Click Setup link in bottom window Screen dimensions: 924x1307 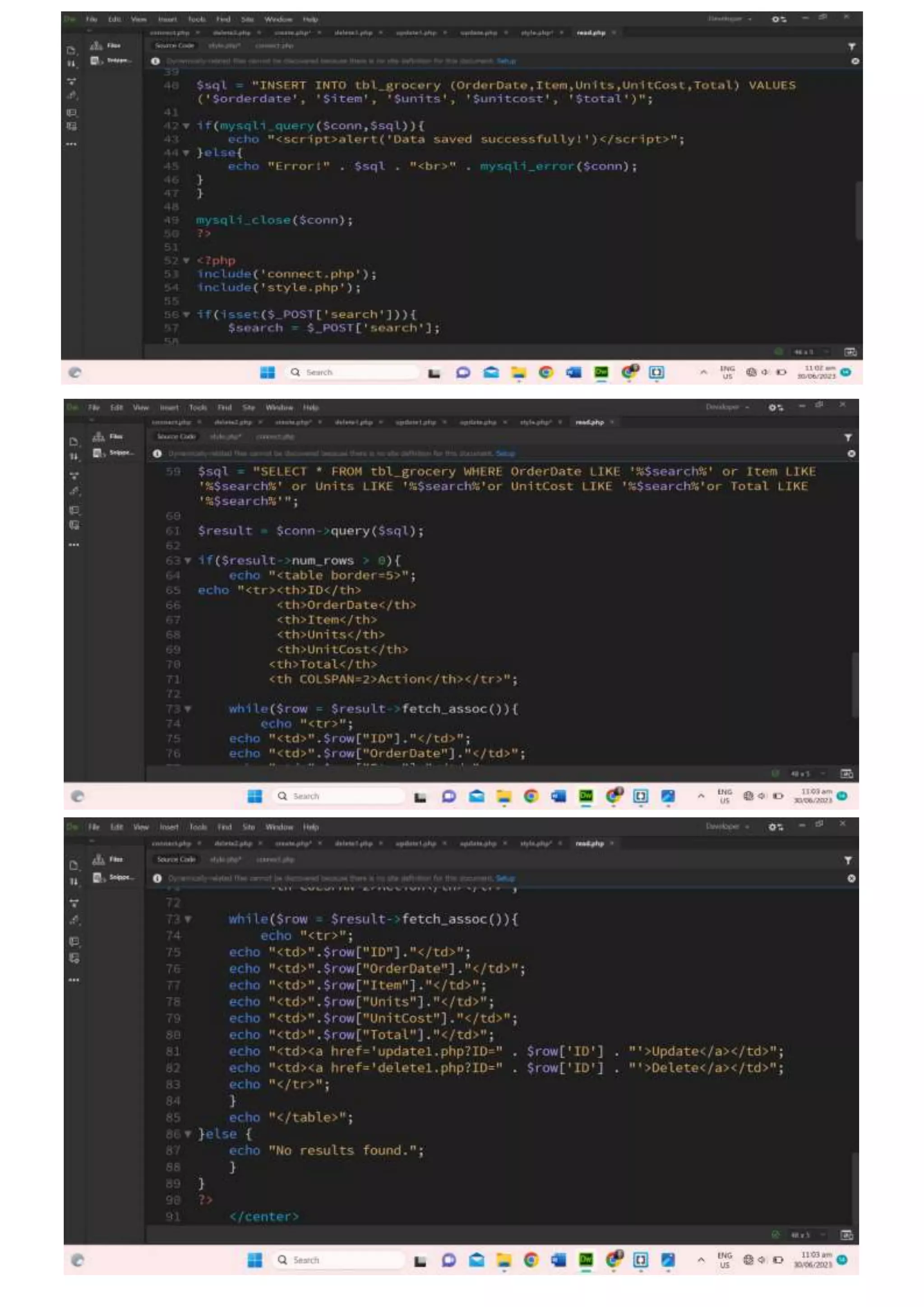pyautogui.click(x=505, y=878)
